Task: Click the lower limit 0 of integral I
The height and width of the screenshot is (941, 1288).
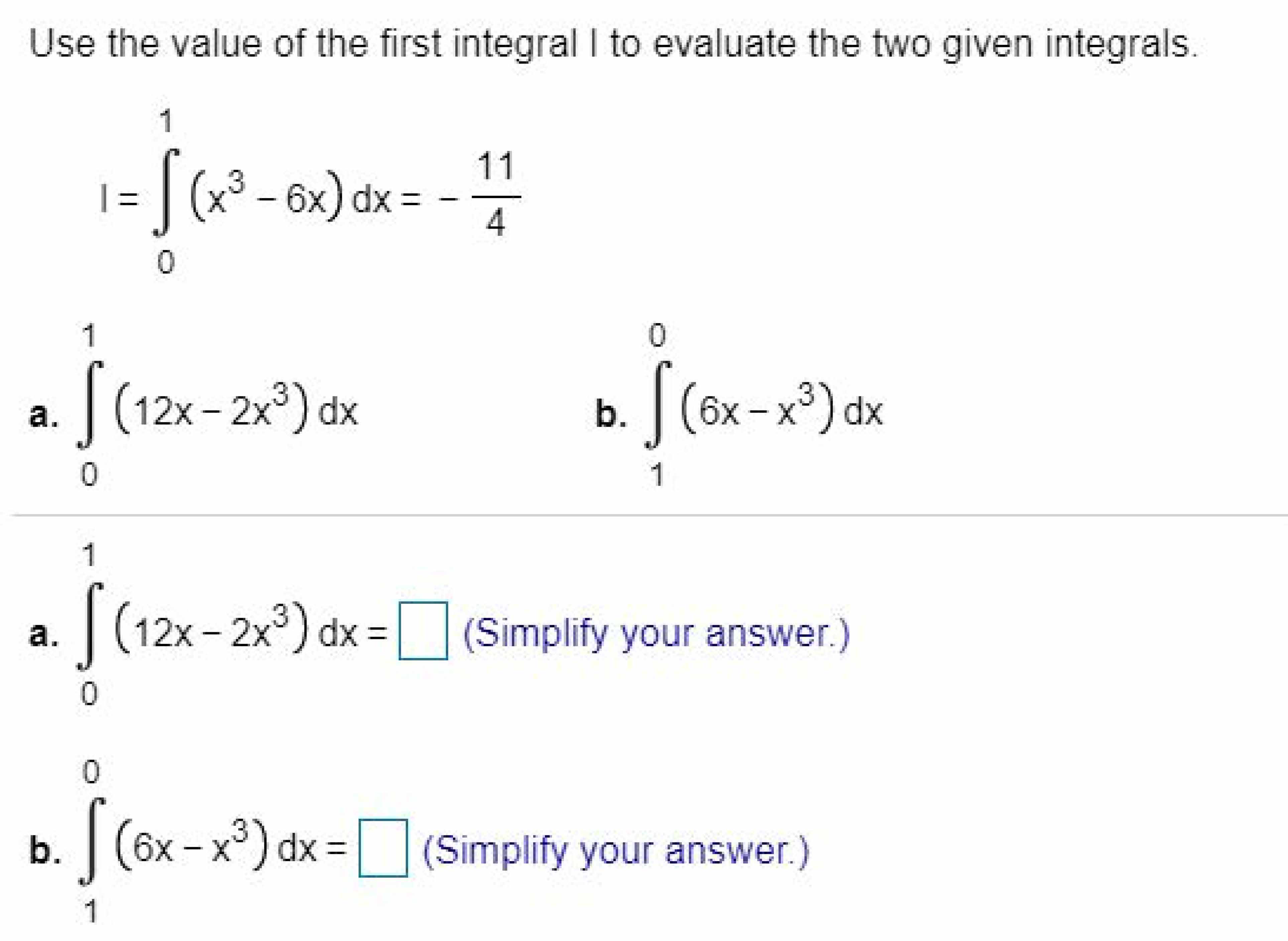Action: pyautogui.click(x=165, y=263)
